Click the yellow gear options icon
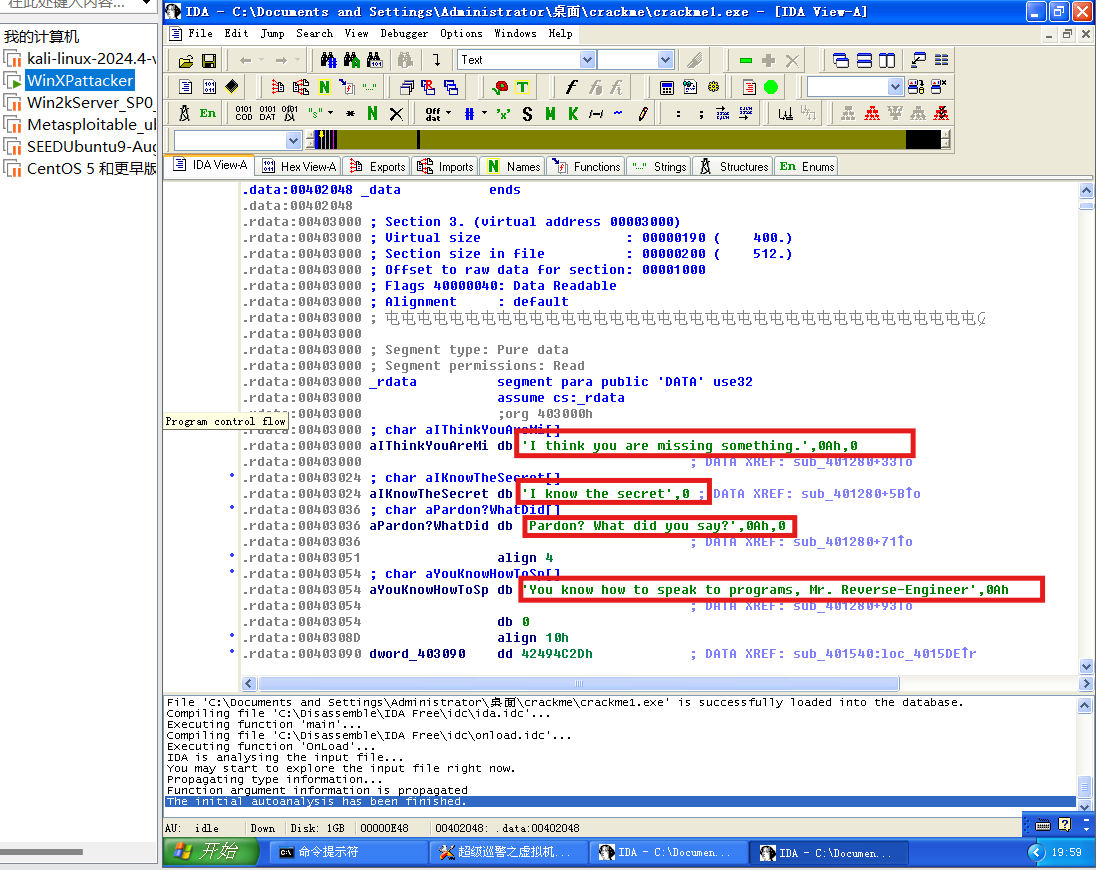The height and width of the screenshot is (870, 1096). tap(713, 87)
